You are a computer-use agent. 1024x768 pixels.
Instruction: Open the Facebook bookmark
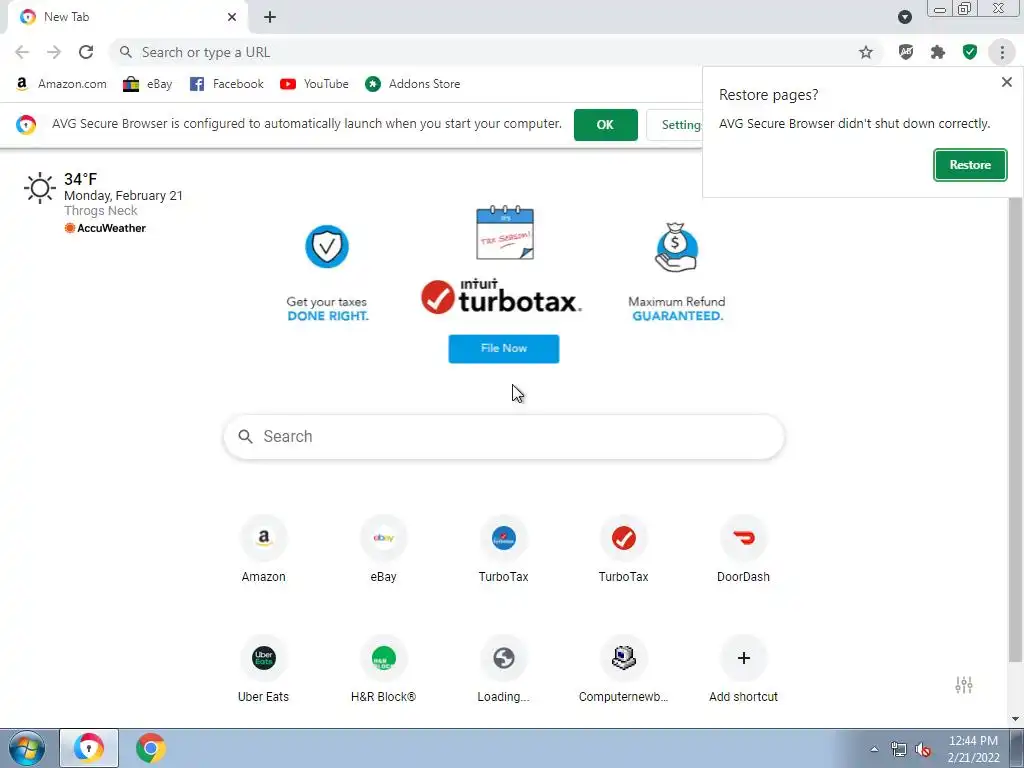[227, 84]
